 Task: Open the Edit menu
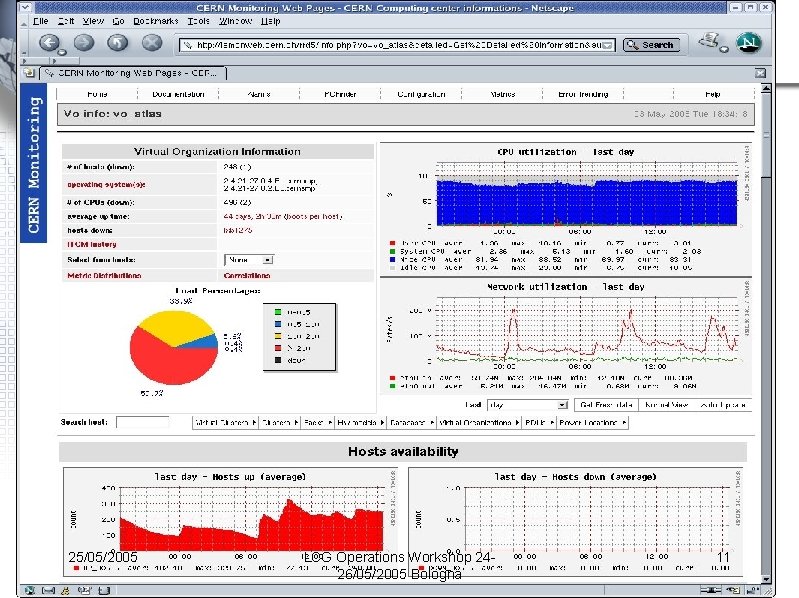66,21
